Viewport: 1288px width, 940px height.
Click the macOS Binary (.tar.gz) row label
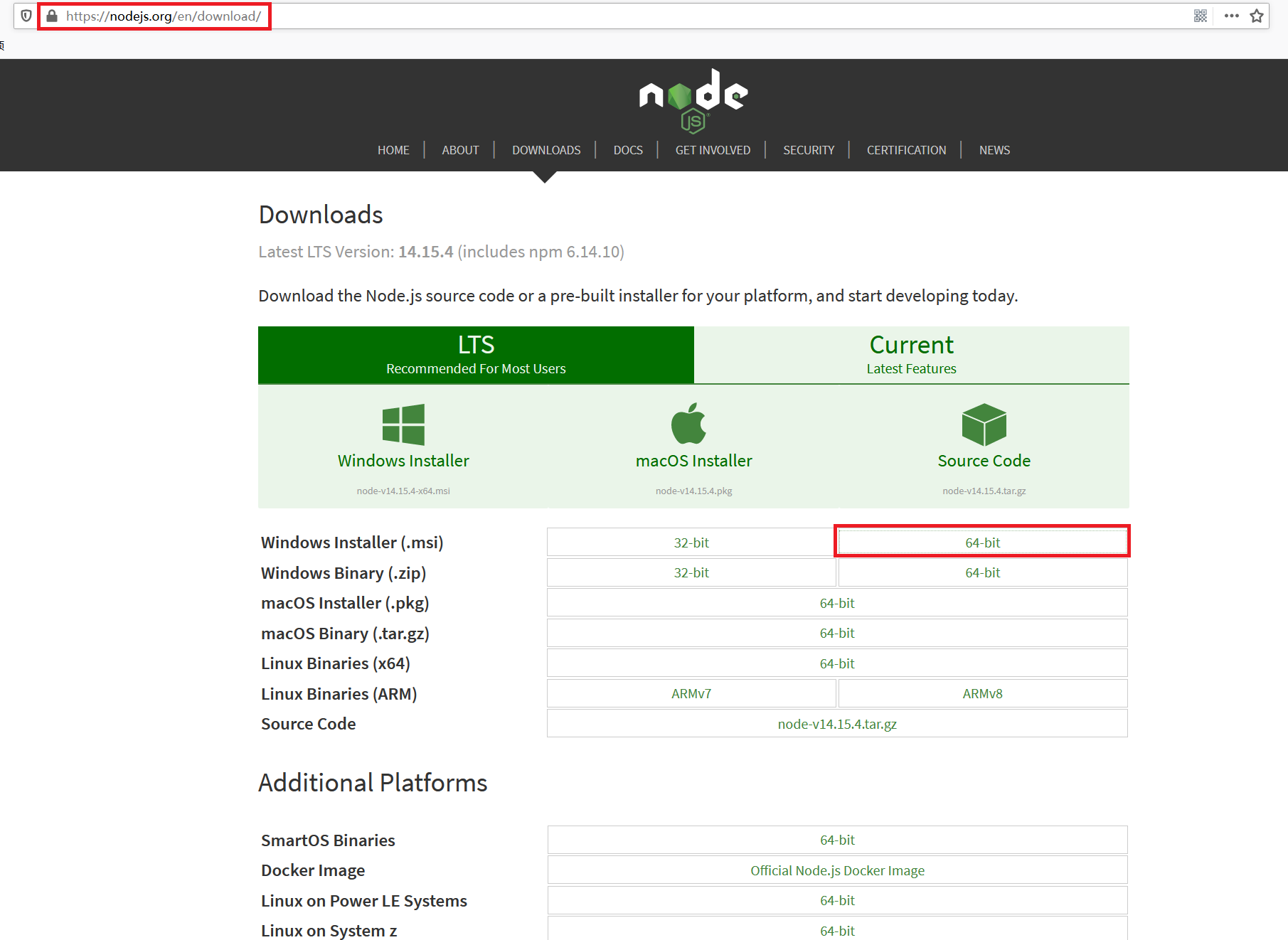tap(345, 634)
